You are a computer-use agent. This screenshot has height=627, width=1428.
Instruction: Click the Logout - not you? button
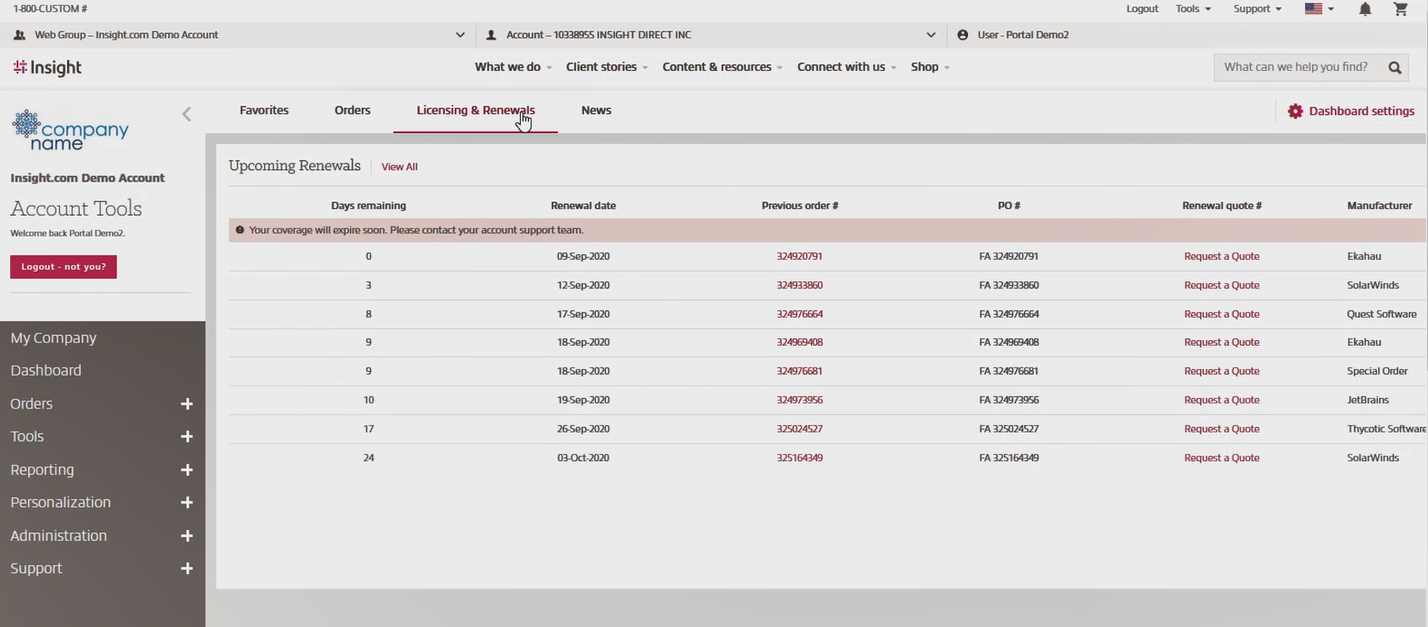tap(63, 267)
